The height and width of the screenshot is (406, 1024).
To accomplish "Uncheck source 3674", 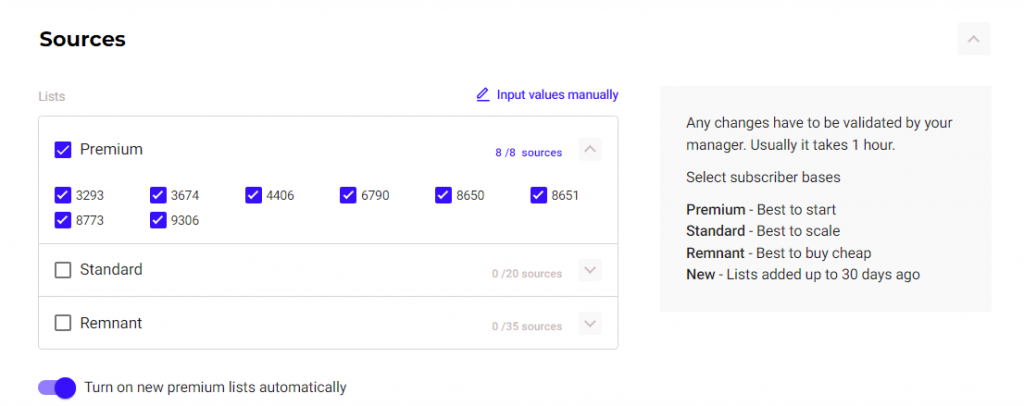I will pyautogui.click(x=158, y=195).
